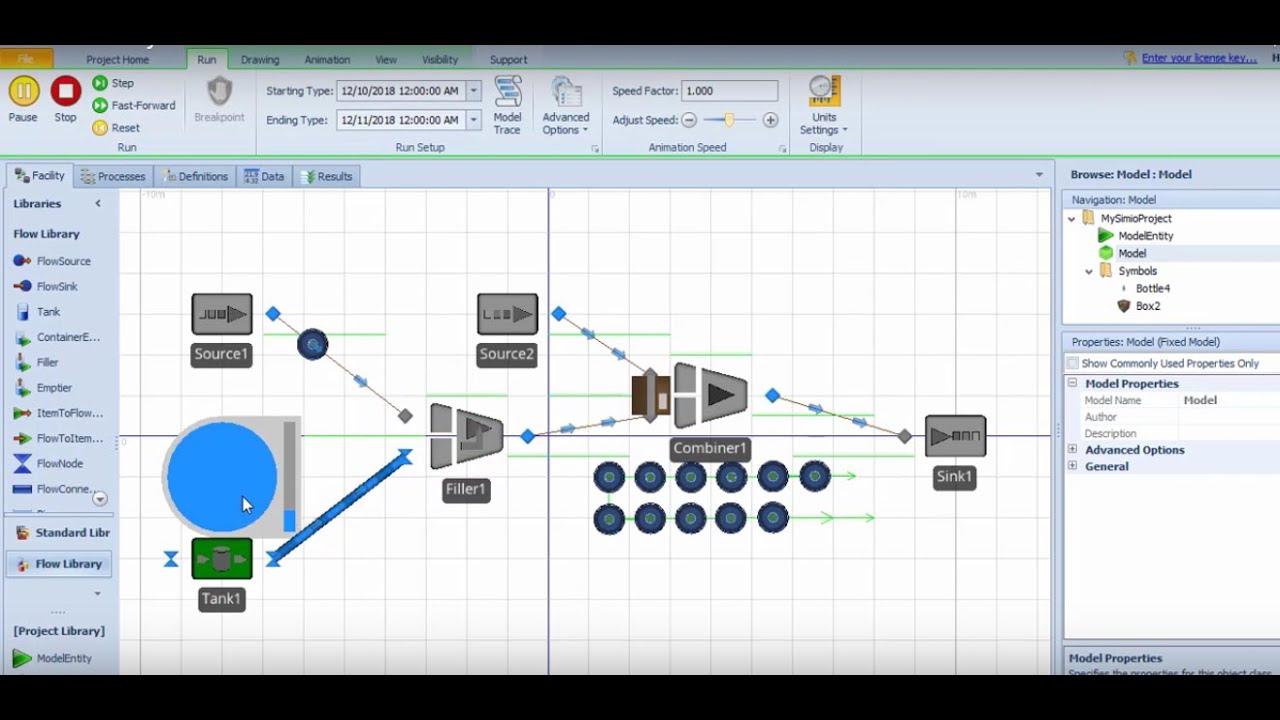Select Source1 object on canvas

tap(222, 314)
